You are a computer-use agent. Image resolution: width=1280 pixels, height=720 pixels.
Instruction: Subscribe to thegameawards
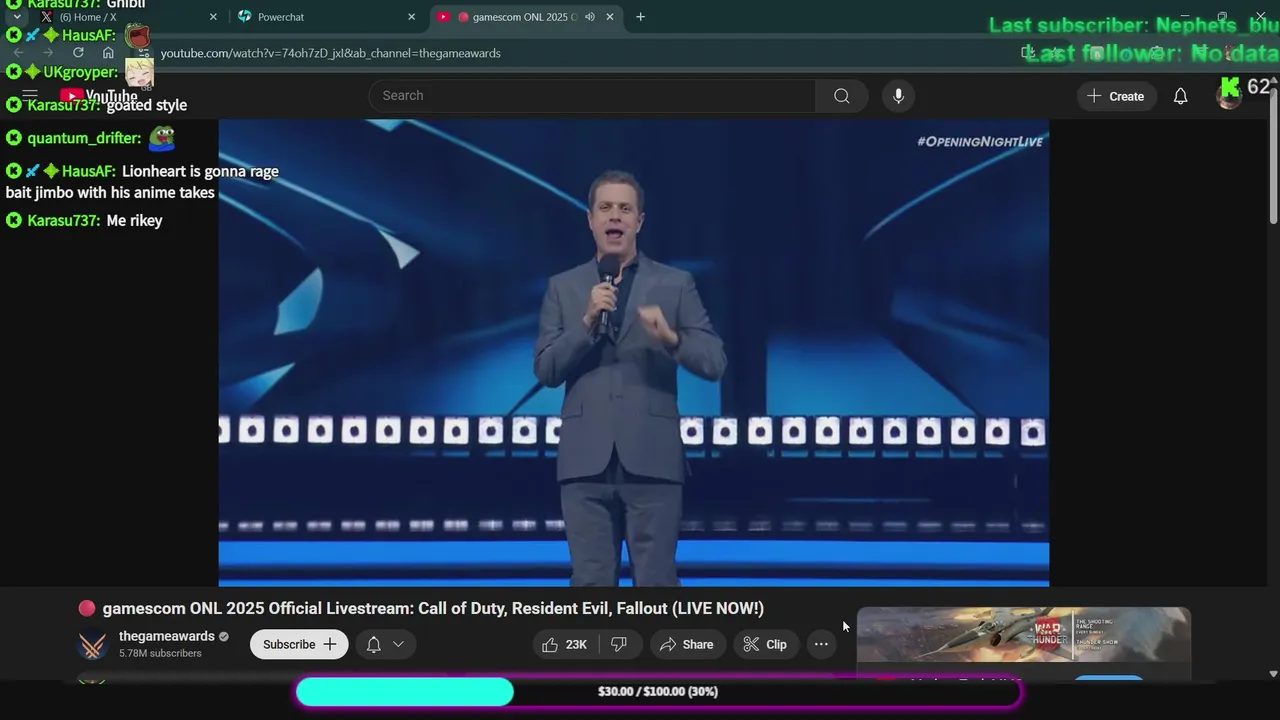click(299, 644)
